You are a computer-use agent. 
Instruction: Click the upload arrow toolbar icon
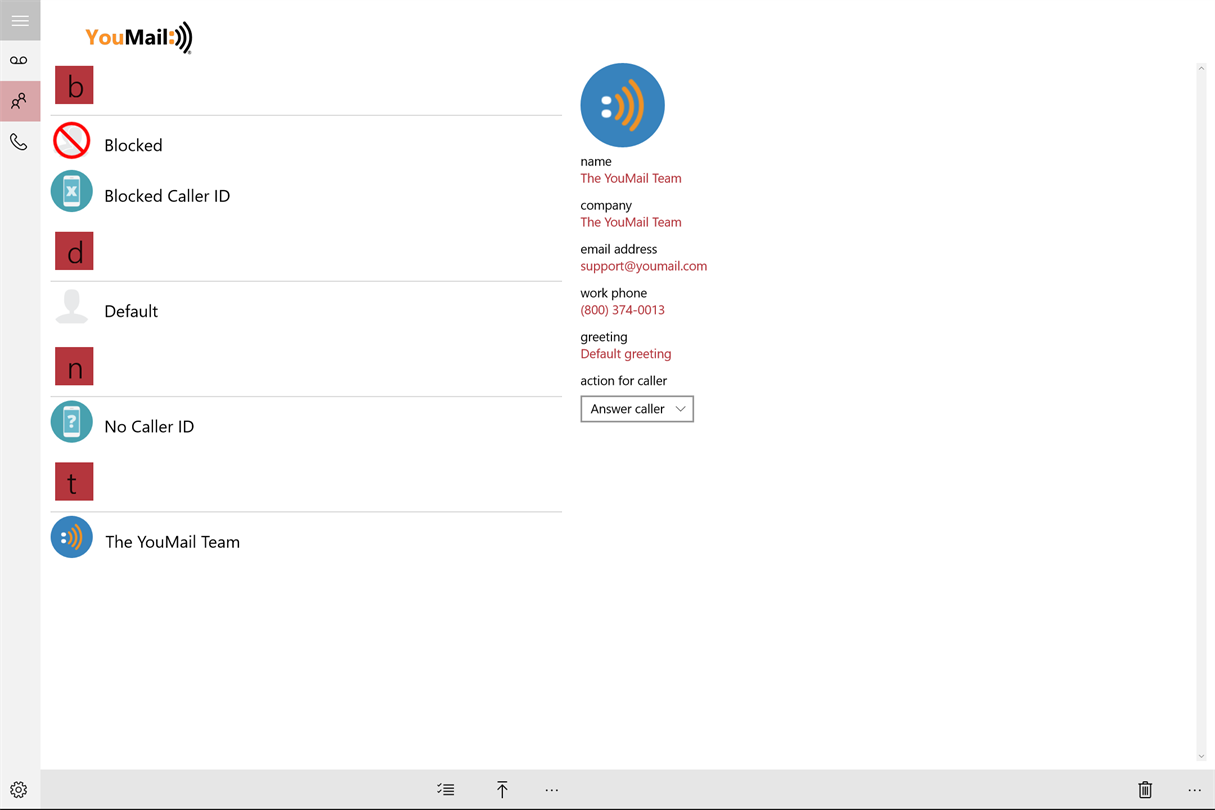(502, 790)
